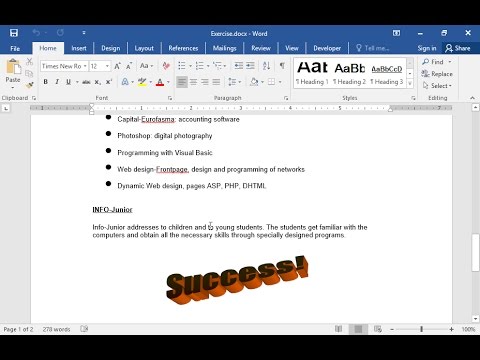Image resolution: width=480 pixels, height=360 pixels.
Task: Open the Developer tab
Action: point(327,48)
